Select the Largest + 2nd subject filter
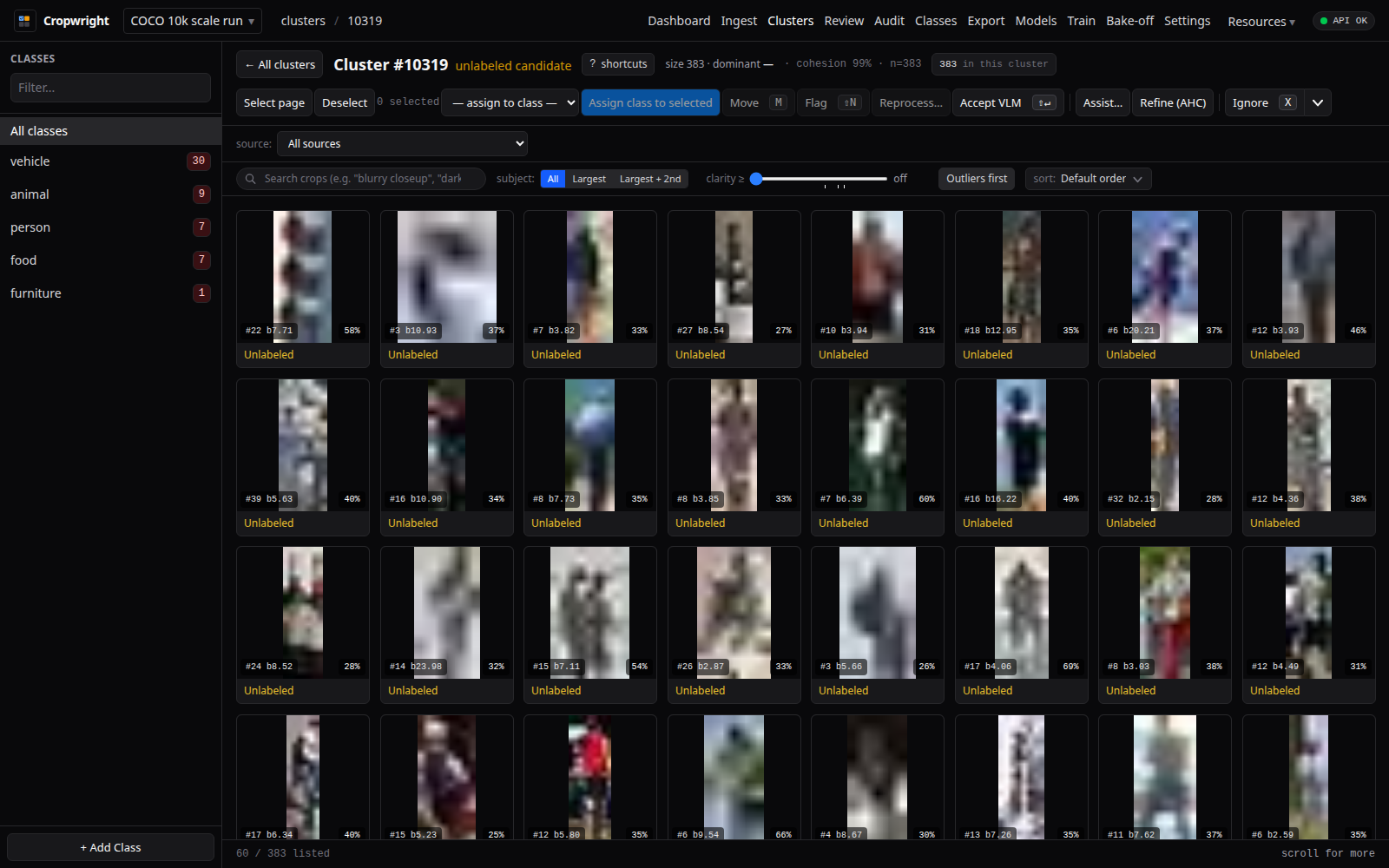 pos(650,179)
